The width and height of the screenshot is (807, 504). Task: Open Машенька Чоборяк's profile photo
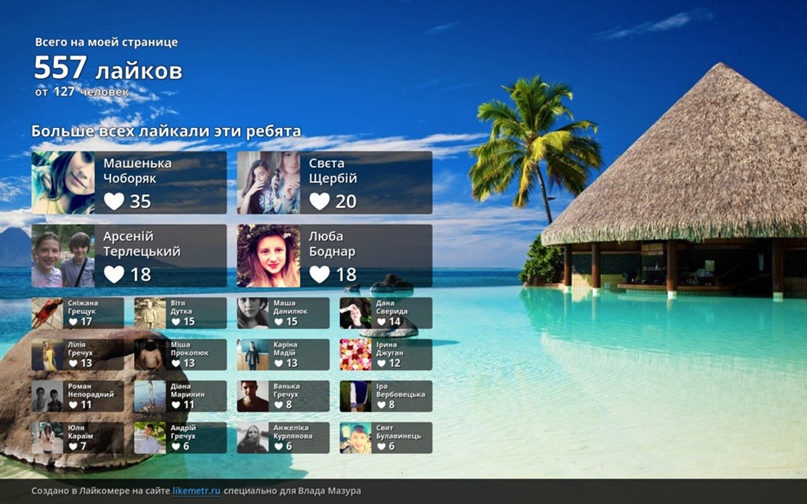pyautogui.click(x=63, y=182)
